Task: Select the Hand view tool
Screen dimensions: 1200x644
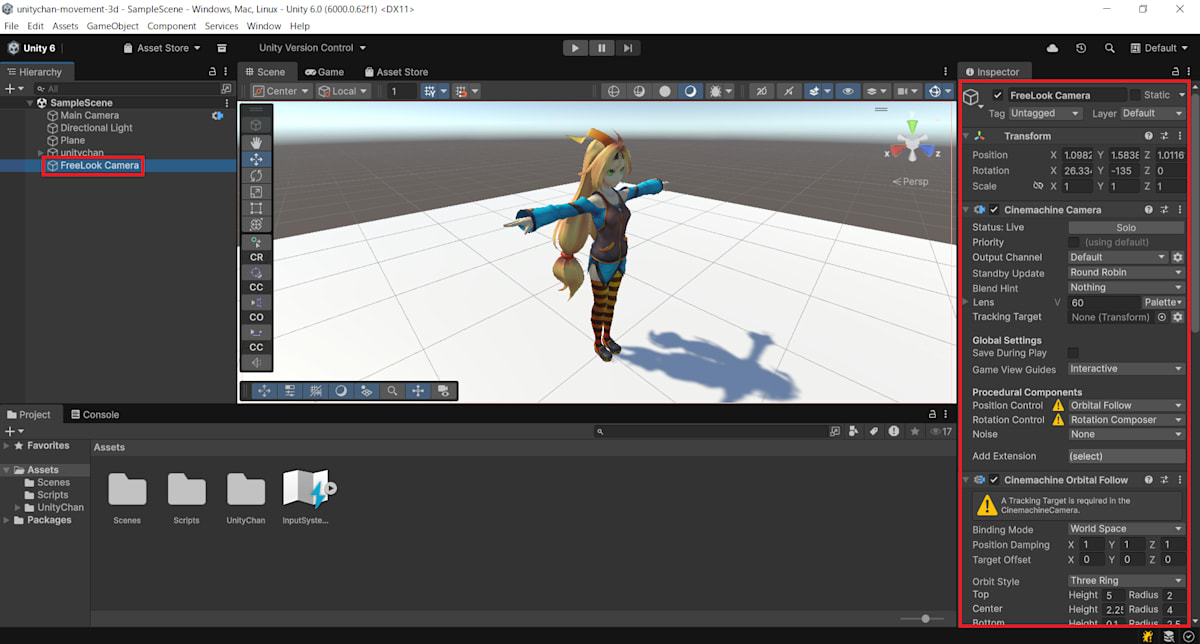Action: 256,143
